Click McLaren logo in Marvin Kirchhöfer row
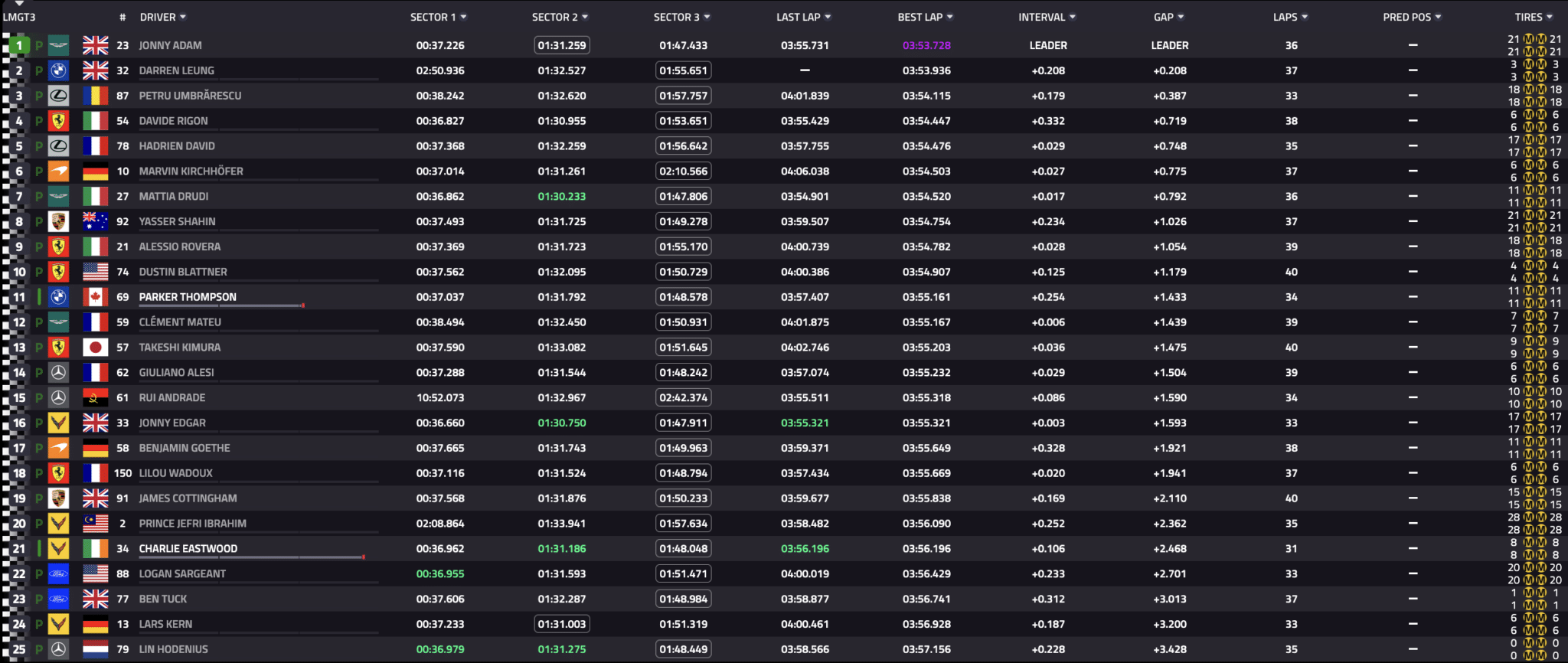The width and height of the screenshot is (1568, 663). click(59, 171)
